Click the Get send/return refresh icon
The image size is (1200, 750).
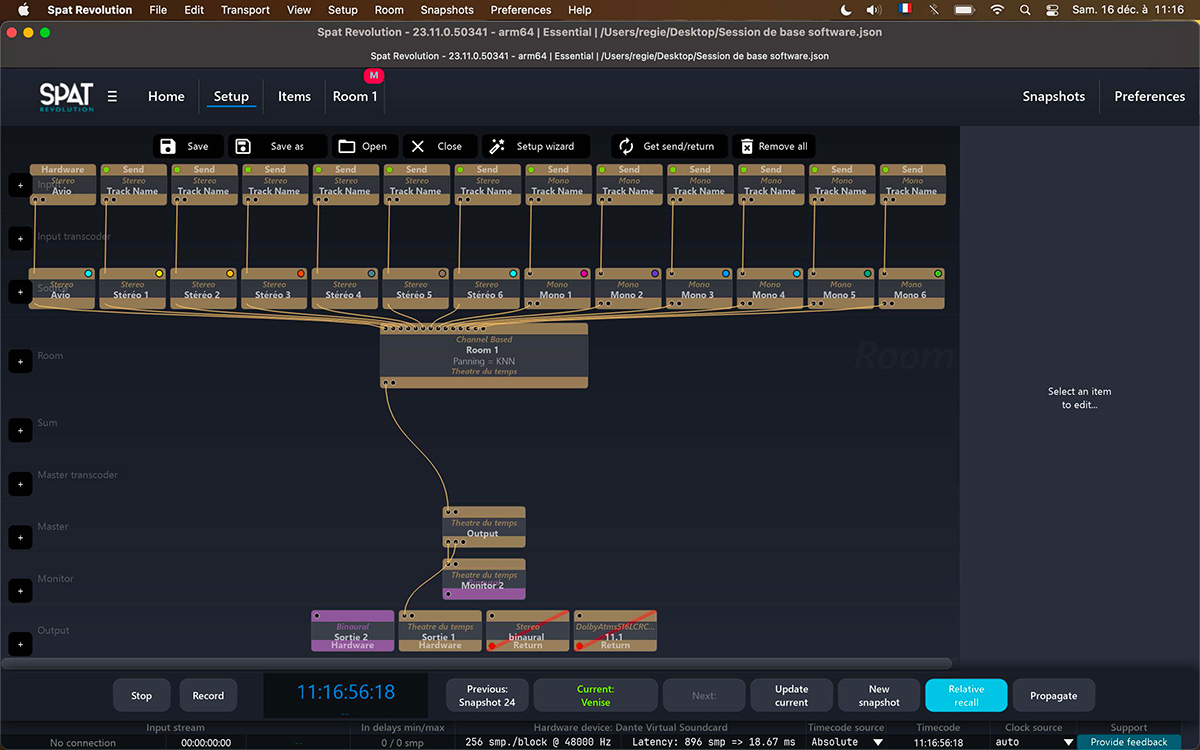[626, 146]
